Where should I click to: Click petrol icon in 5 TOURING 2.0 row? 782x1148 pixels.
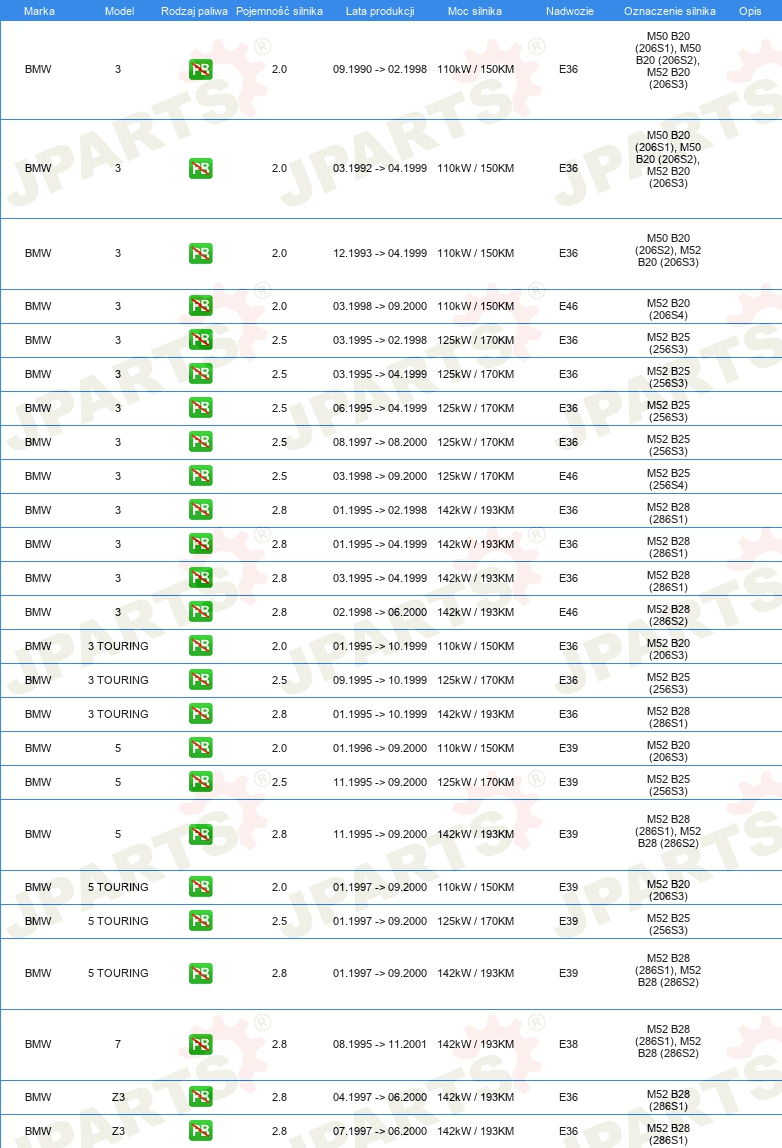tap(201, 887)
